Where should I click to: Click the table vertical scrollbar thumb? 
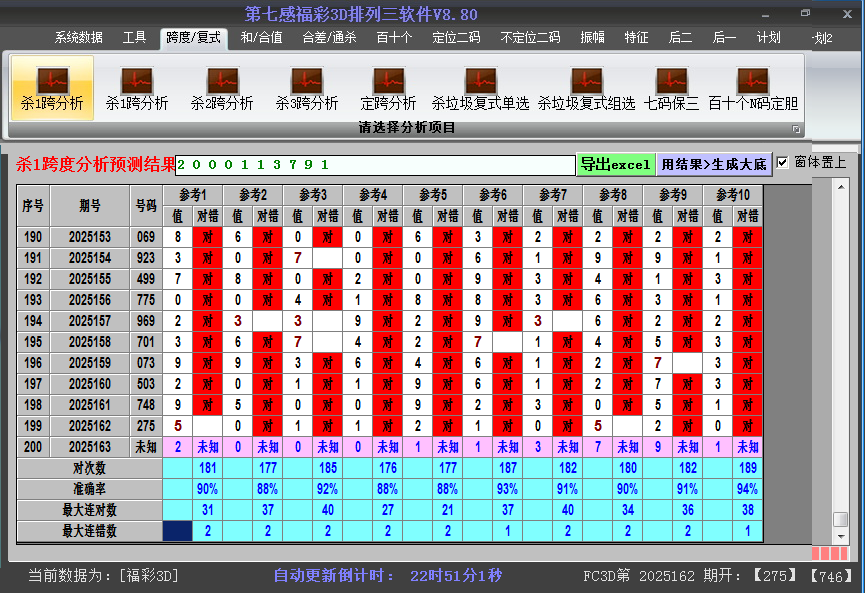pos(841,520)
